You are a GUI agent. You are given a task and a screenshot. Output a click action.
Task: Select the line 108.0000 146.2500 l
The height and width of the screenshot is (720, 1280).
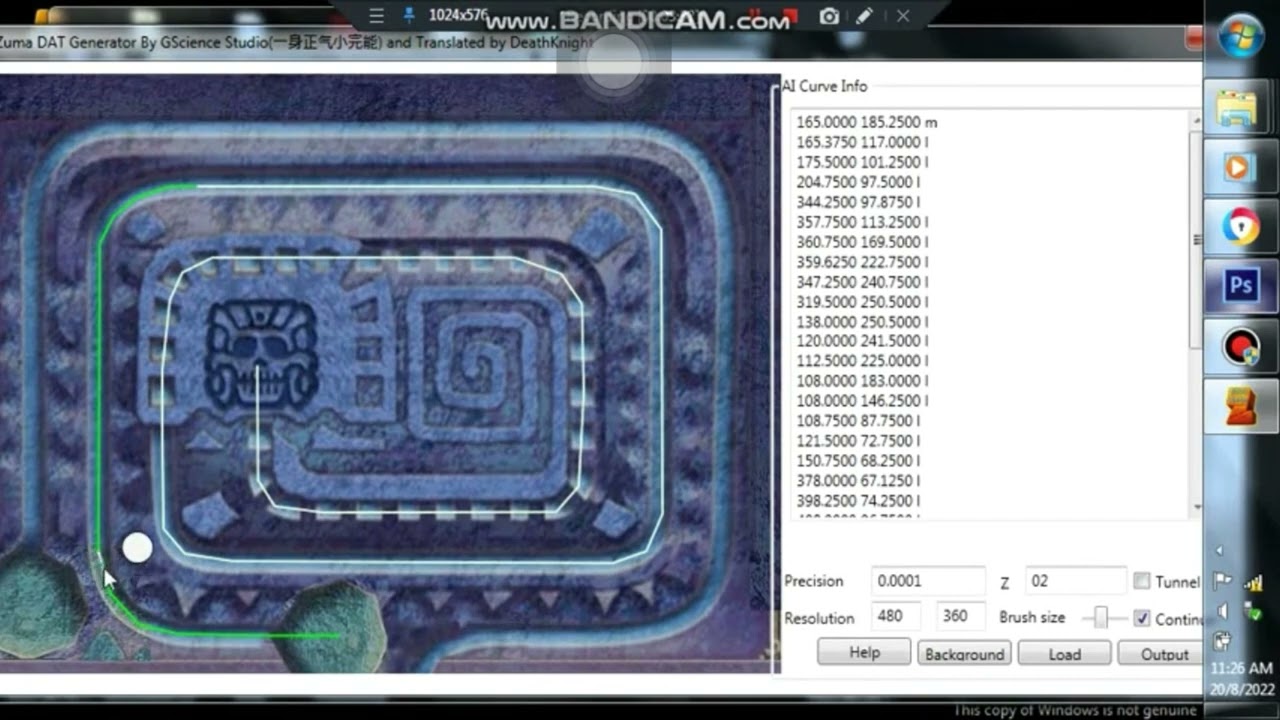[x=862, y=401]
